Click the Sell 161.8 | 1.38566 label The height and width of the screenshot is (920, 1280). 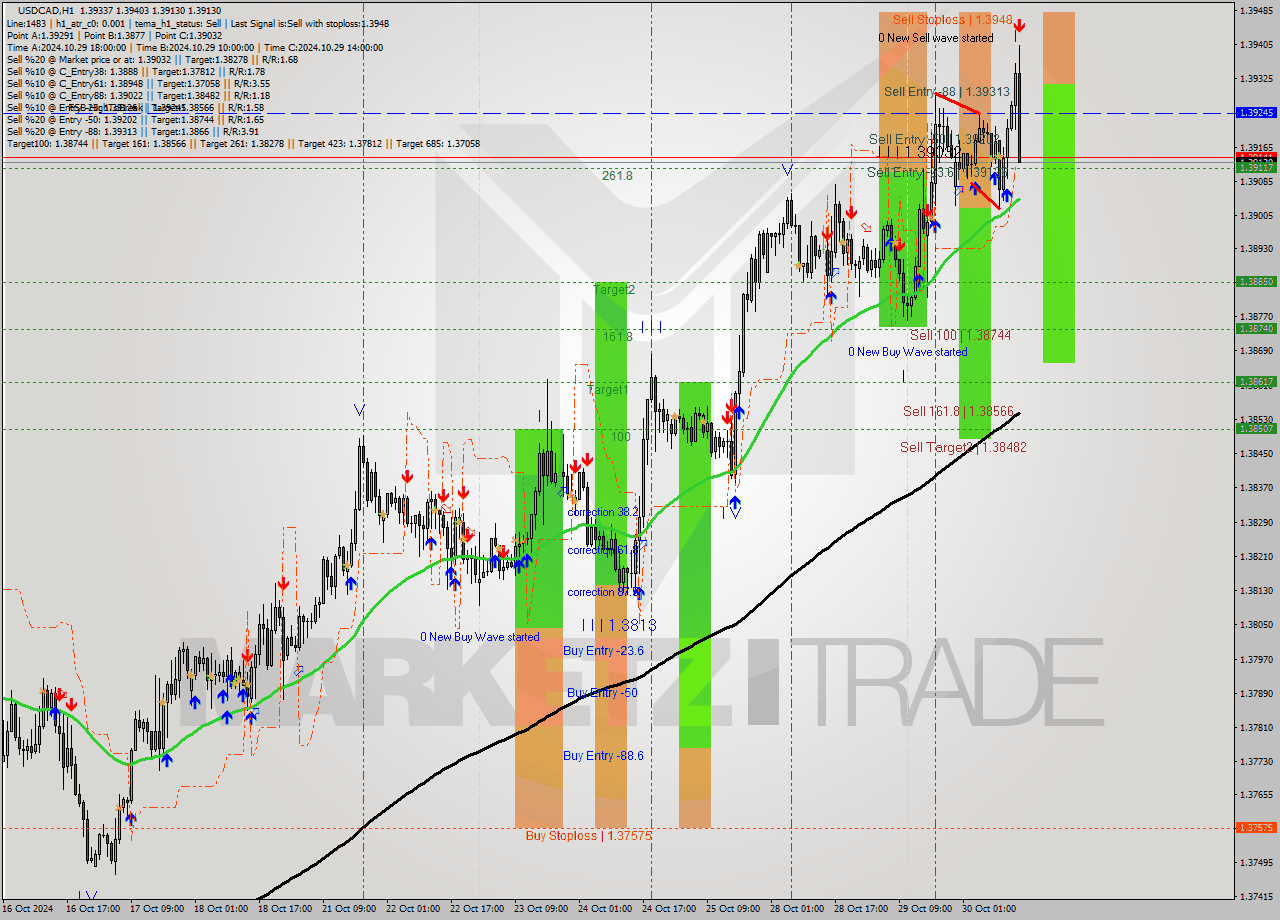[x=958, y=411]
